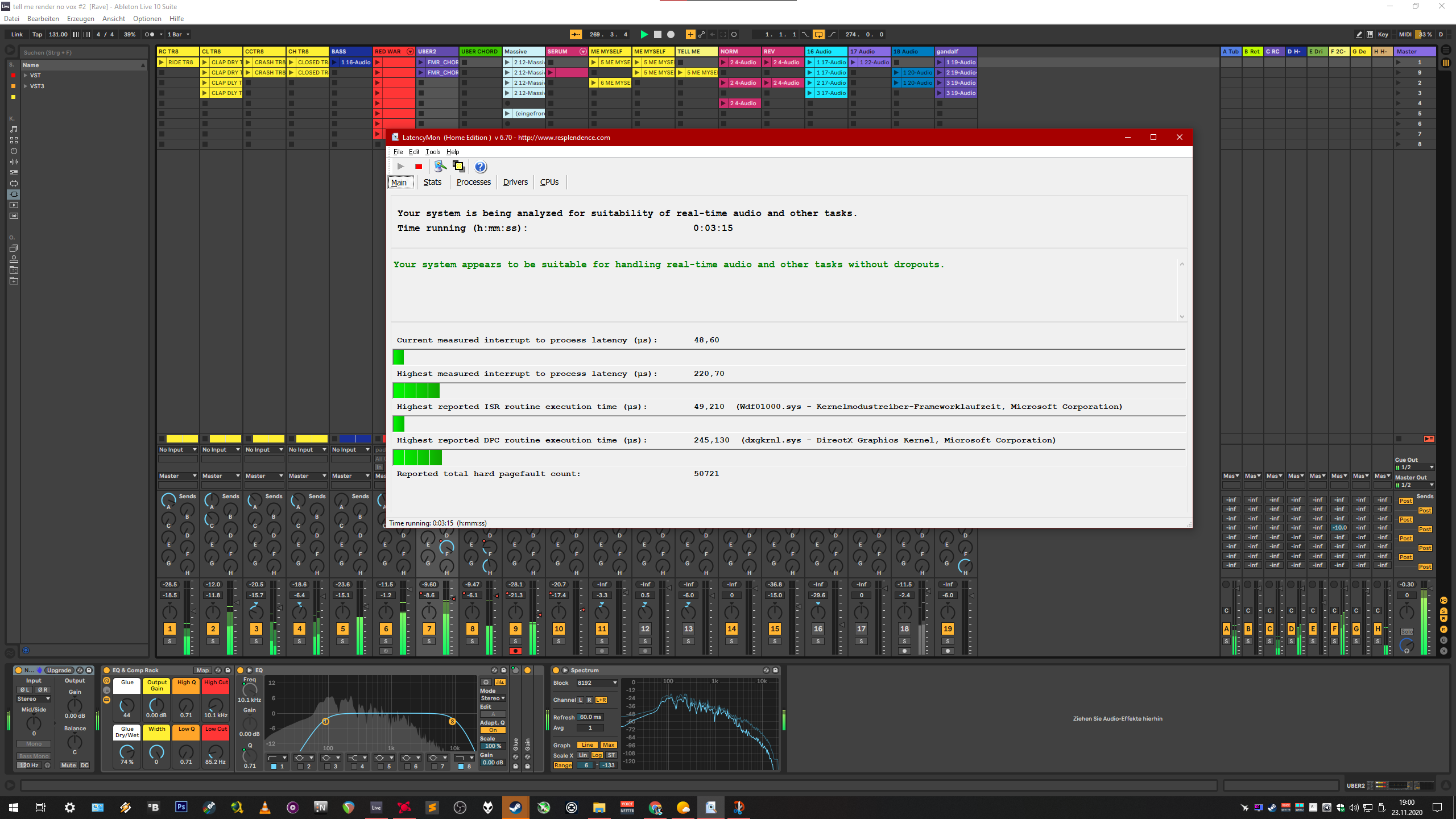
Task: Switch to the LatencyMon Drivers tab
Action: coord(515,182)
